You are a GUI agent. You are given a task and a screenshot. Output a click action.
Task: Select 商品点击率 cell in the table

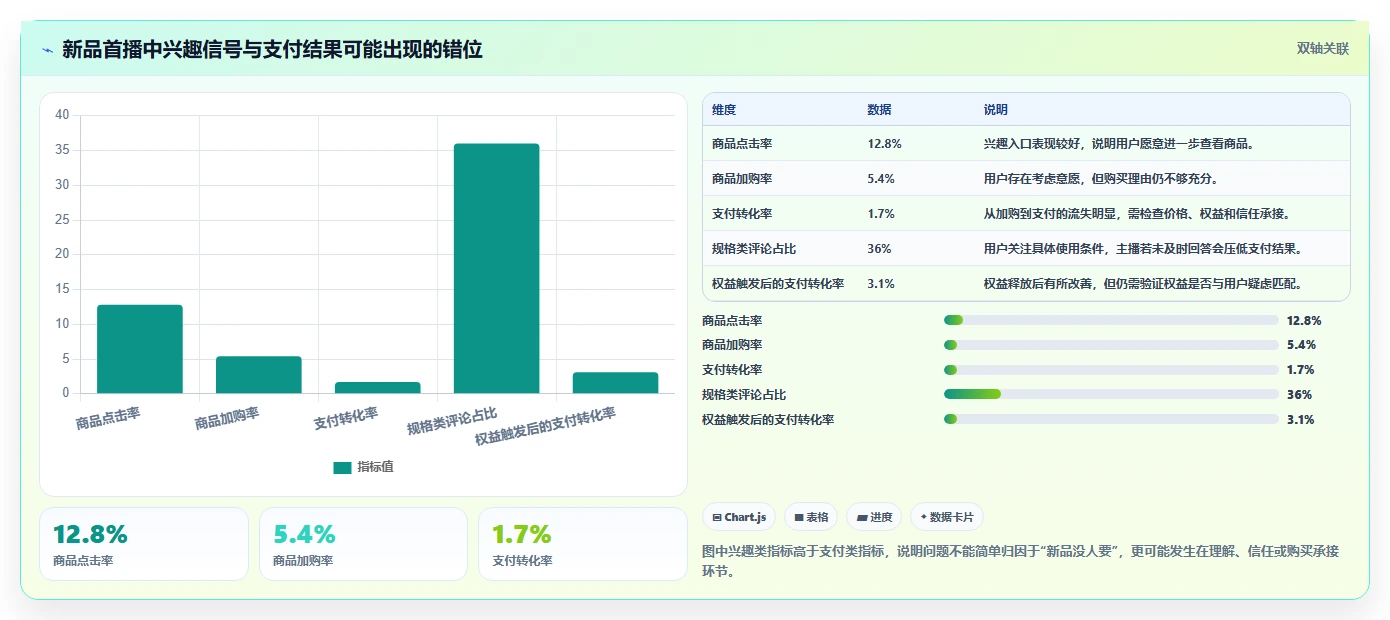(742, 144)
